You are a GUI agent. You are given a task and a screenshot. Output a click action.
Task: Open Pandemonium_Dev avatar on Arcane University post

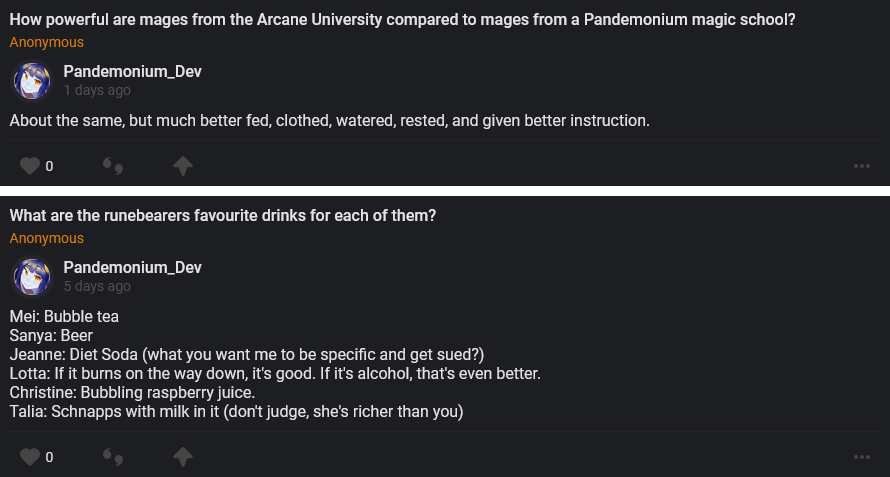[31, 80]
